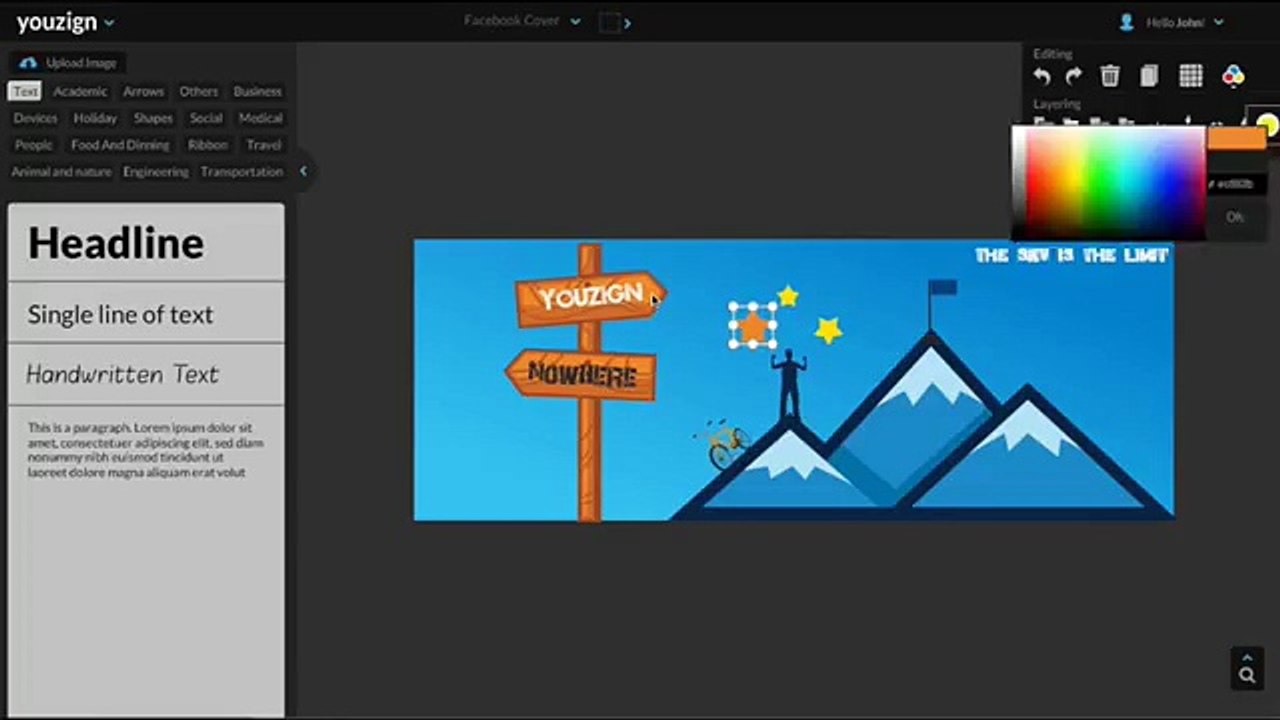Select THE SKY IS THE LIMIT text
The width and height of the screenshot is (1280, 720).
[x=1072, y=255]
